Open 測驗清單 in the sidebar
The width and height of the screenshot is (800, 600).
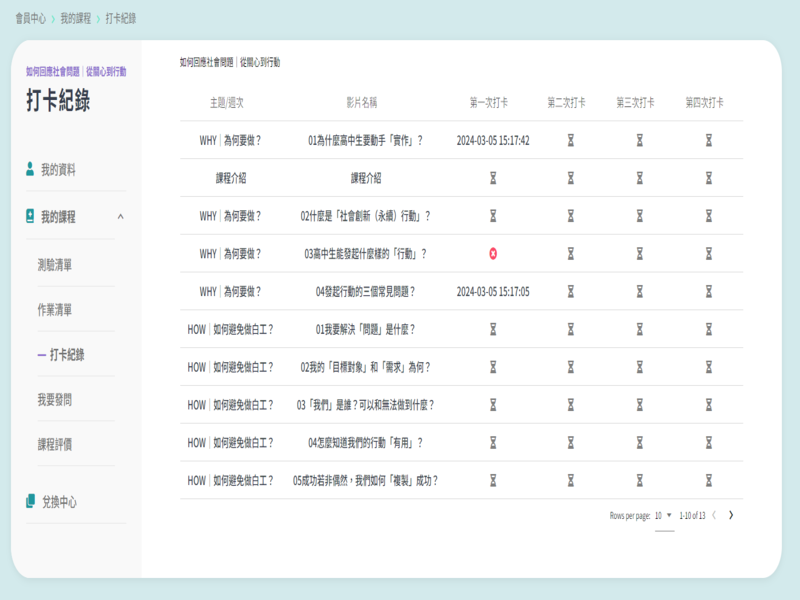coord(55,265)
